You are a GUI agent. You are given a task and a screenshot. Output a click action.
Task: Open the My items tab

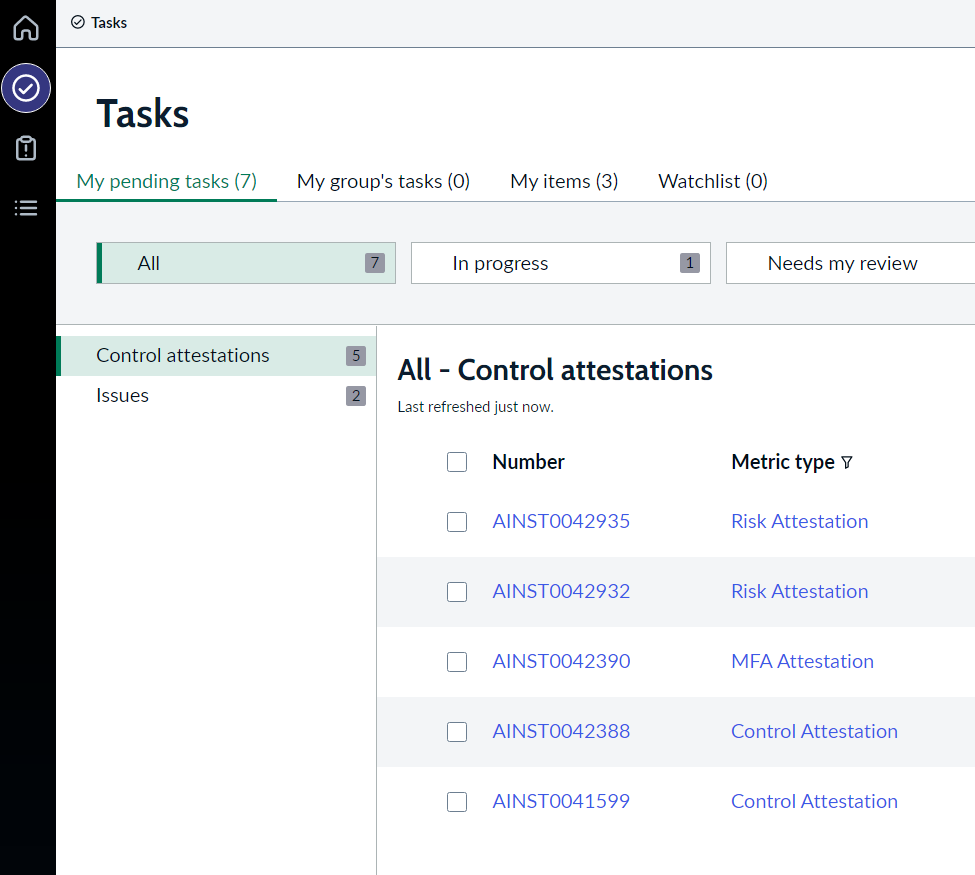(564, 181)
